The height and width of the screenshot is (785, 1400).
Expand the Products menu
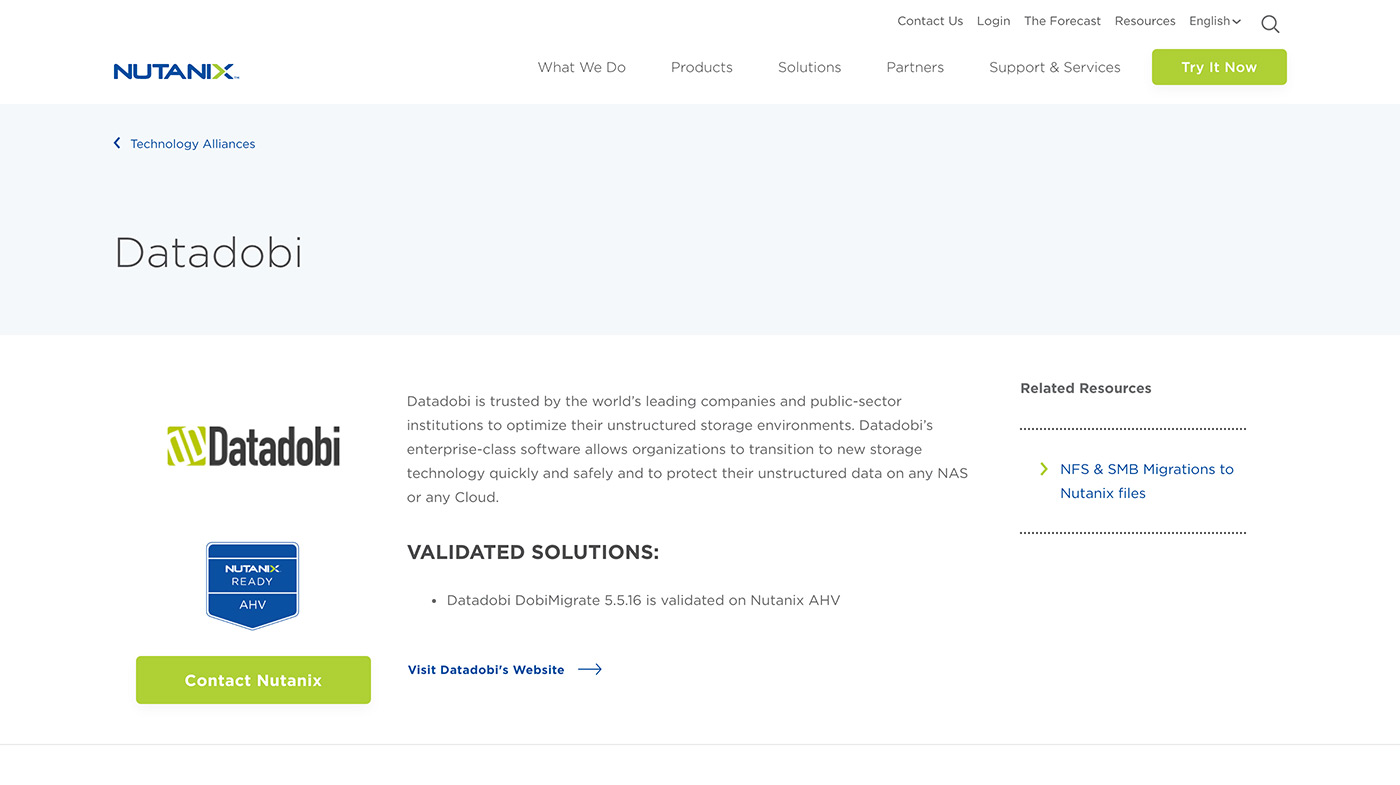701,67
